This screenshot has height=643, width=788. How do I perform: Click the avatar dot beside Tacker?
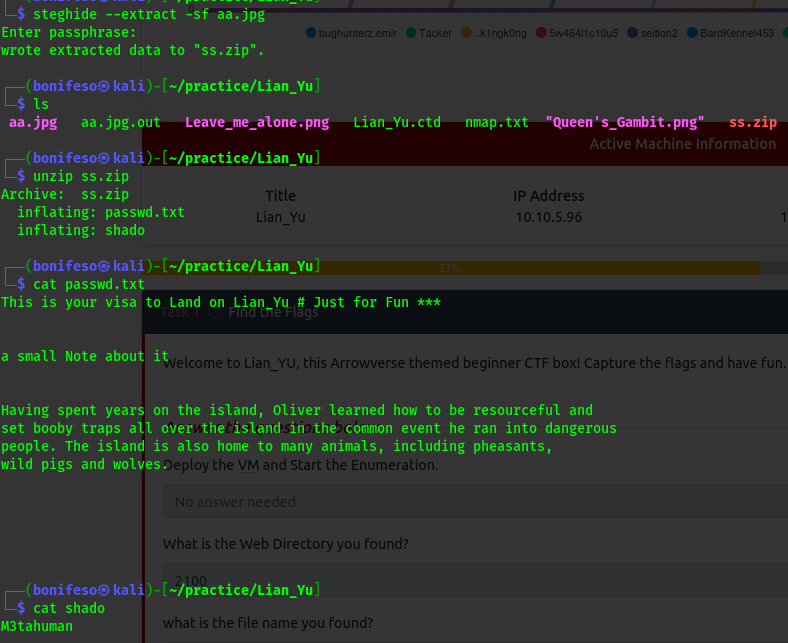(411, 33)
